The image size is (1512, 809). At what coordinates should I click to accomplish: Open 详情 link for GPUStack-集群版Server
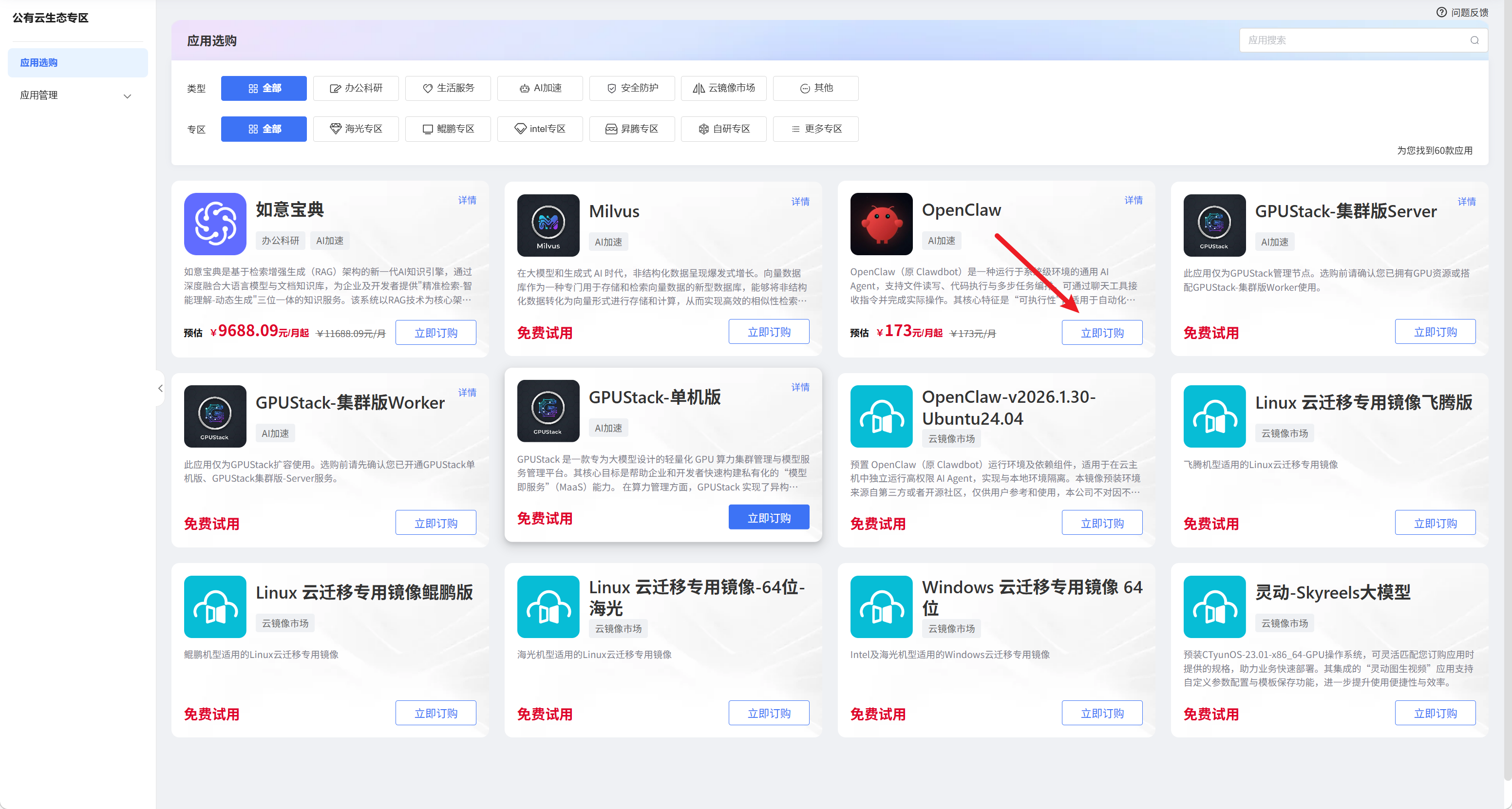(1466, 201)
